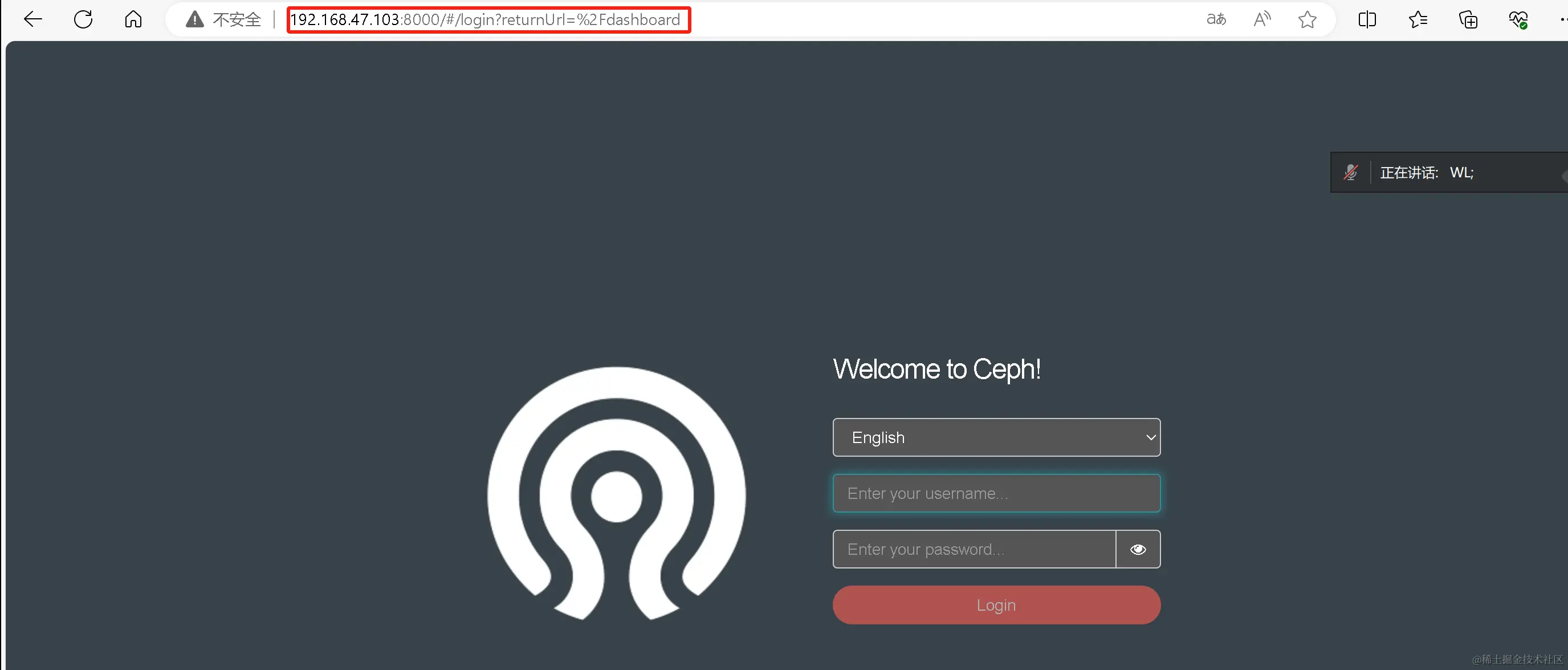Open browser collections icon

pyautogui.click(x=1468, y=19)
